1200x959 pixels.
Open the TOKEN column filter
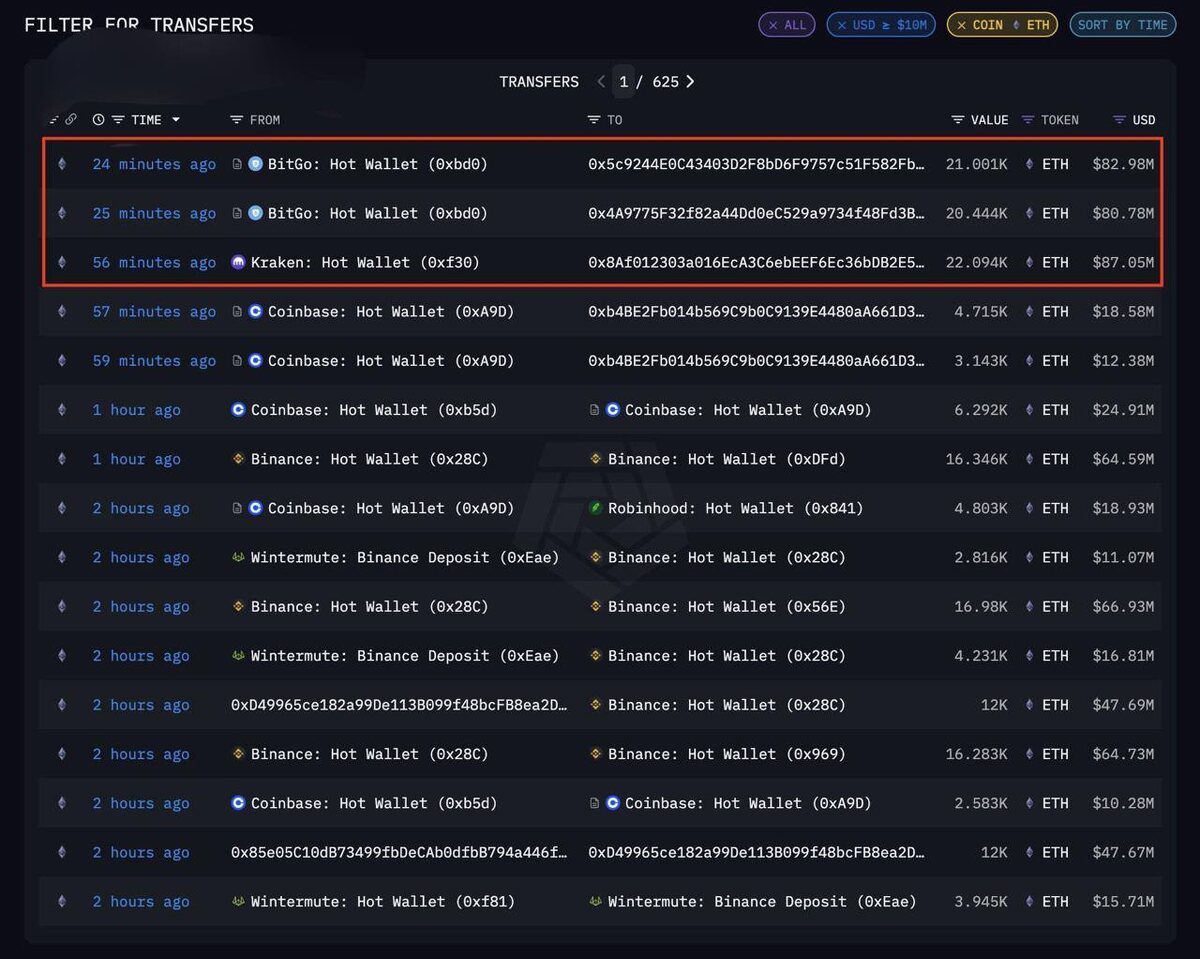1028,120
